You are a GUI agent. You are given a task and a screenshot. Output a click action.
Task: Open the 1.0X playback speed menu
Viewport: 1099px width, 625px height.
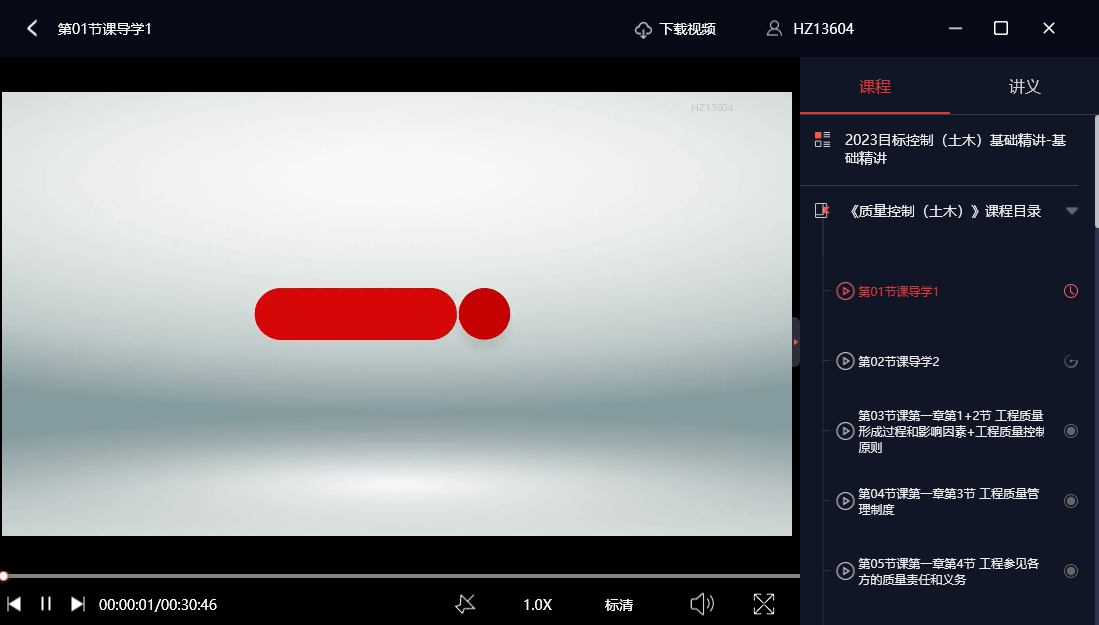tap(537, 605)
